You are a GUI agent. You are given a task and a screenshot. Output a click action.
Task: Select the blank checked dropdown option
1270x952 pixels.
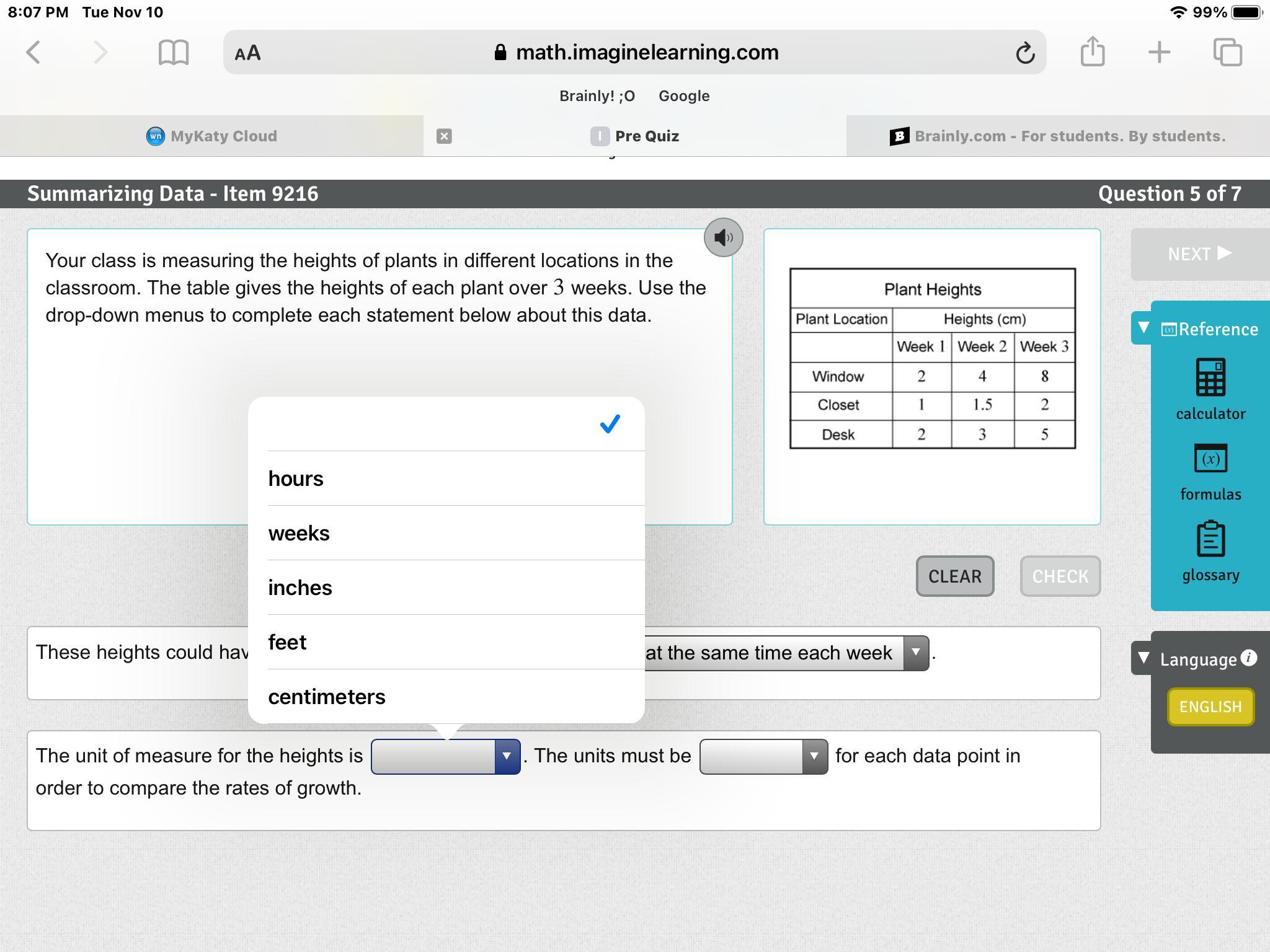click(x=446, y=424)
